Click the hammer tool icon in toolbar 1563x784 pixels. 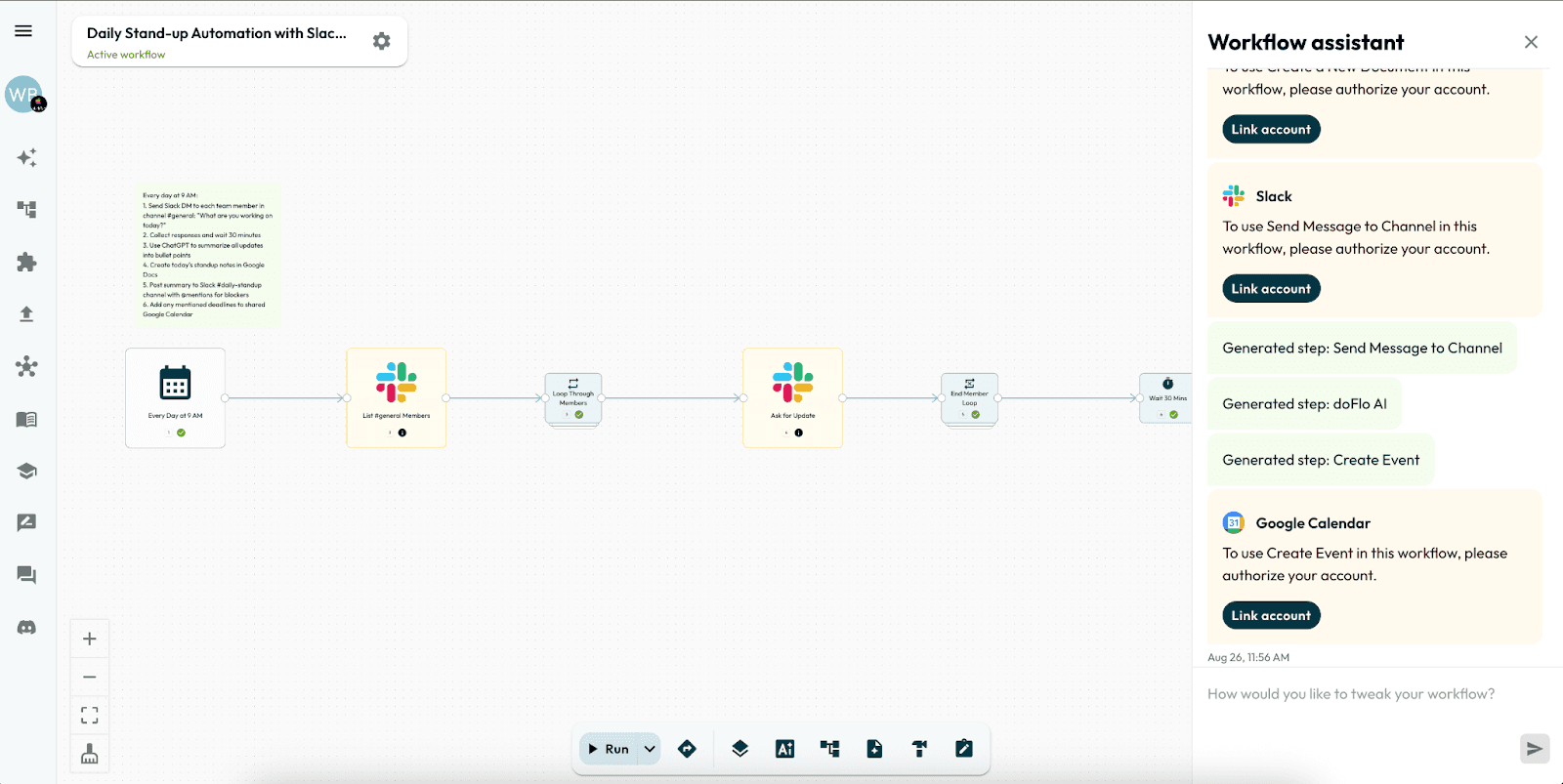919,749
